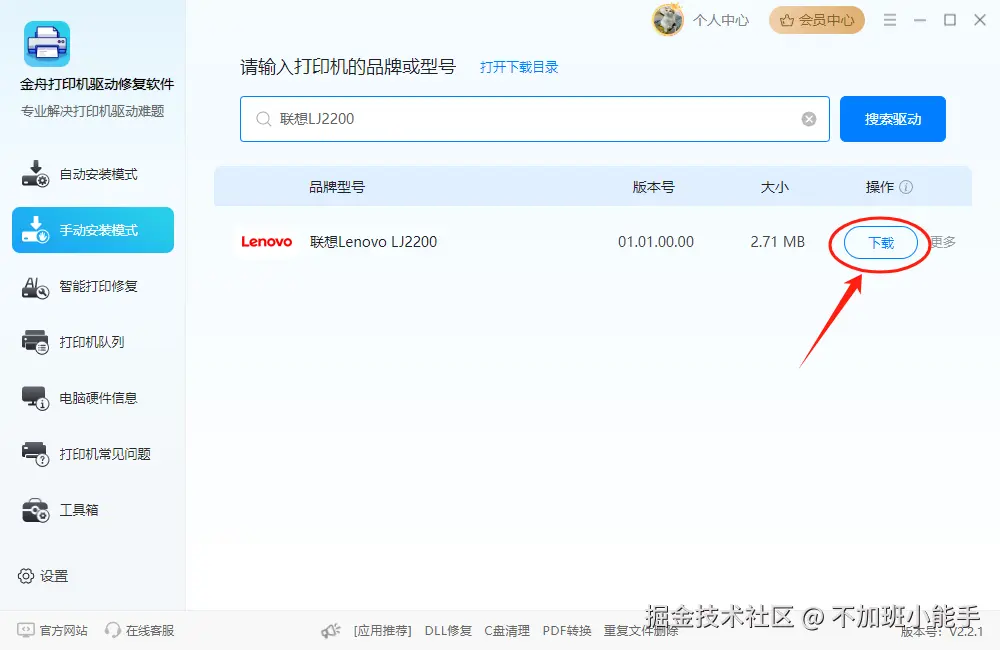1000x650 pixels.
Task: Click the 版本号 column header
Action: 653,187
